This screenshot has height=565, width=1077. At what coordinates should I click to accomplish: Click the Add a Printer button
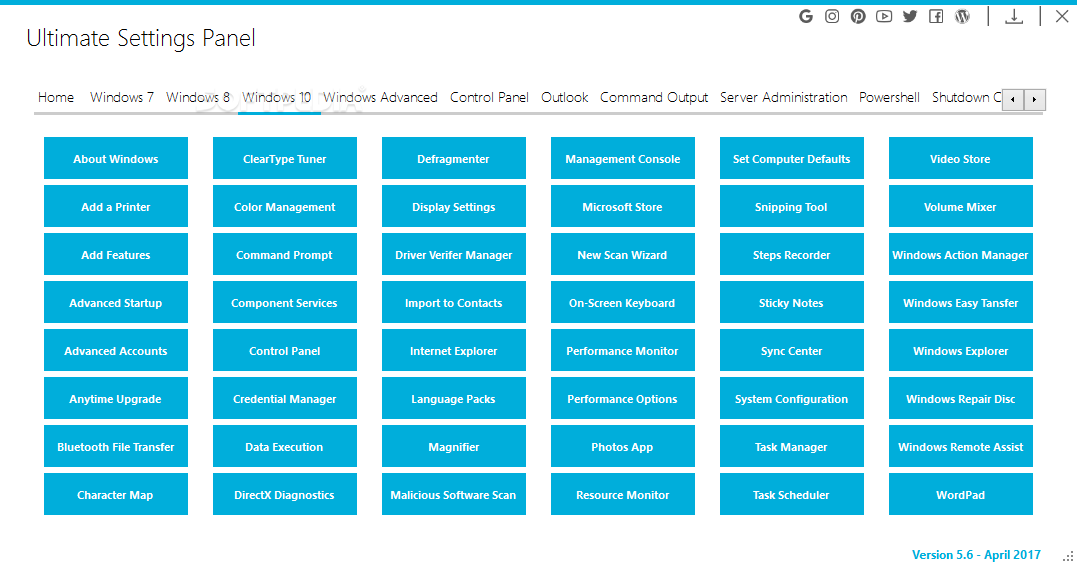116,207
